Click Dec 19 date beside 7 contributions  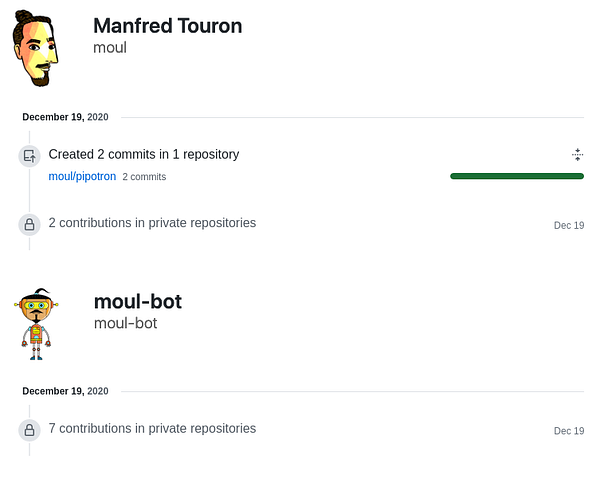[568, 430]
